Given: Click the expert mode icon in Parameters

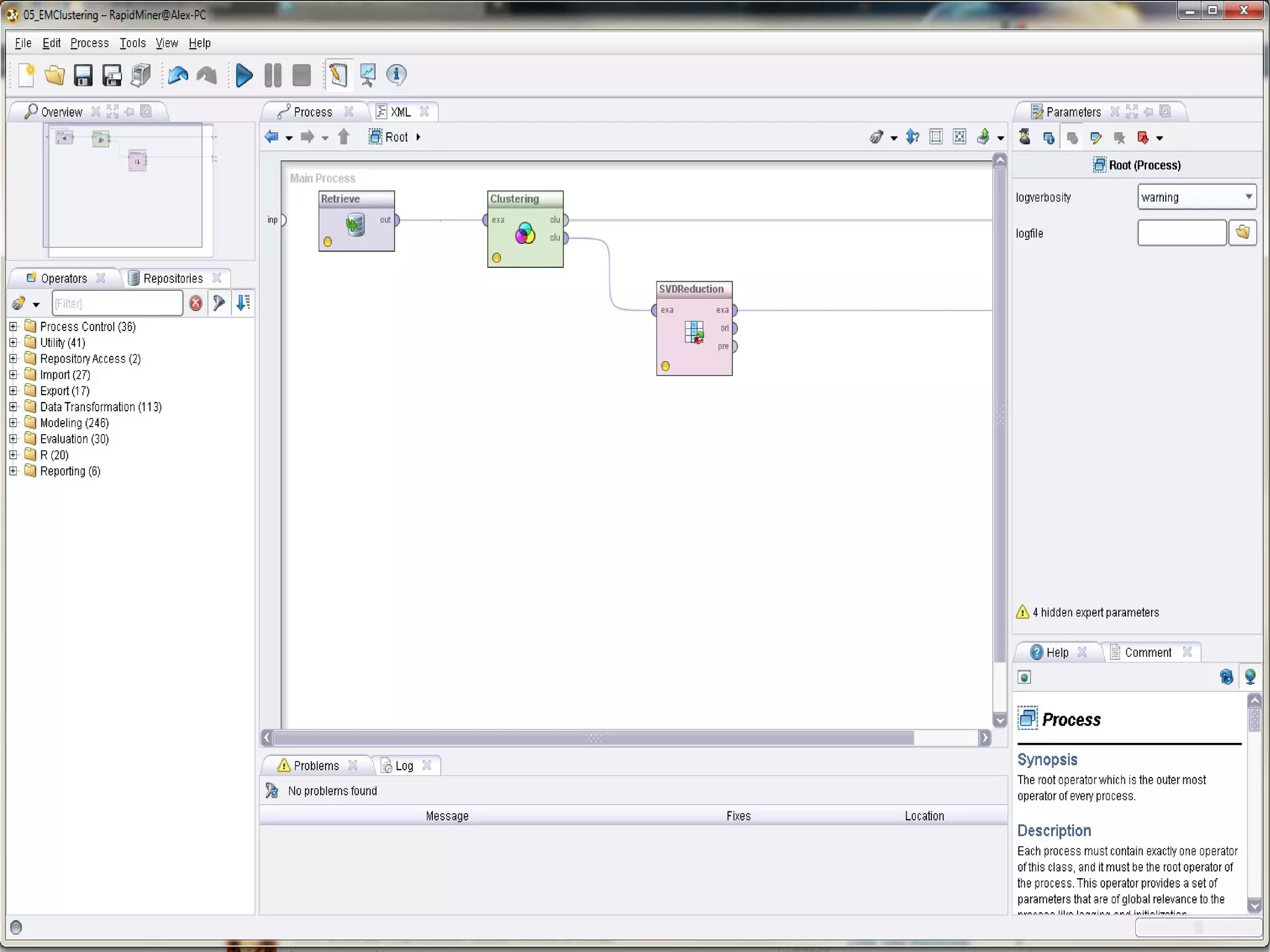Looking at the screenshot, I should click(1025, 137).
